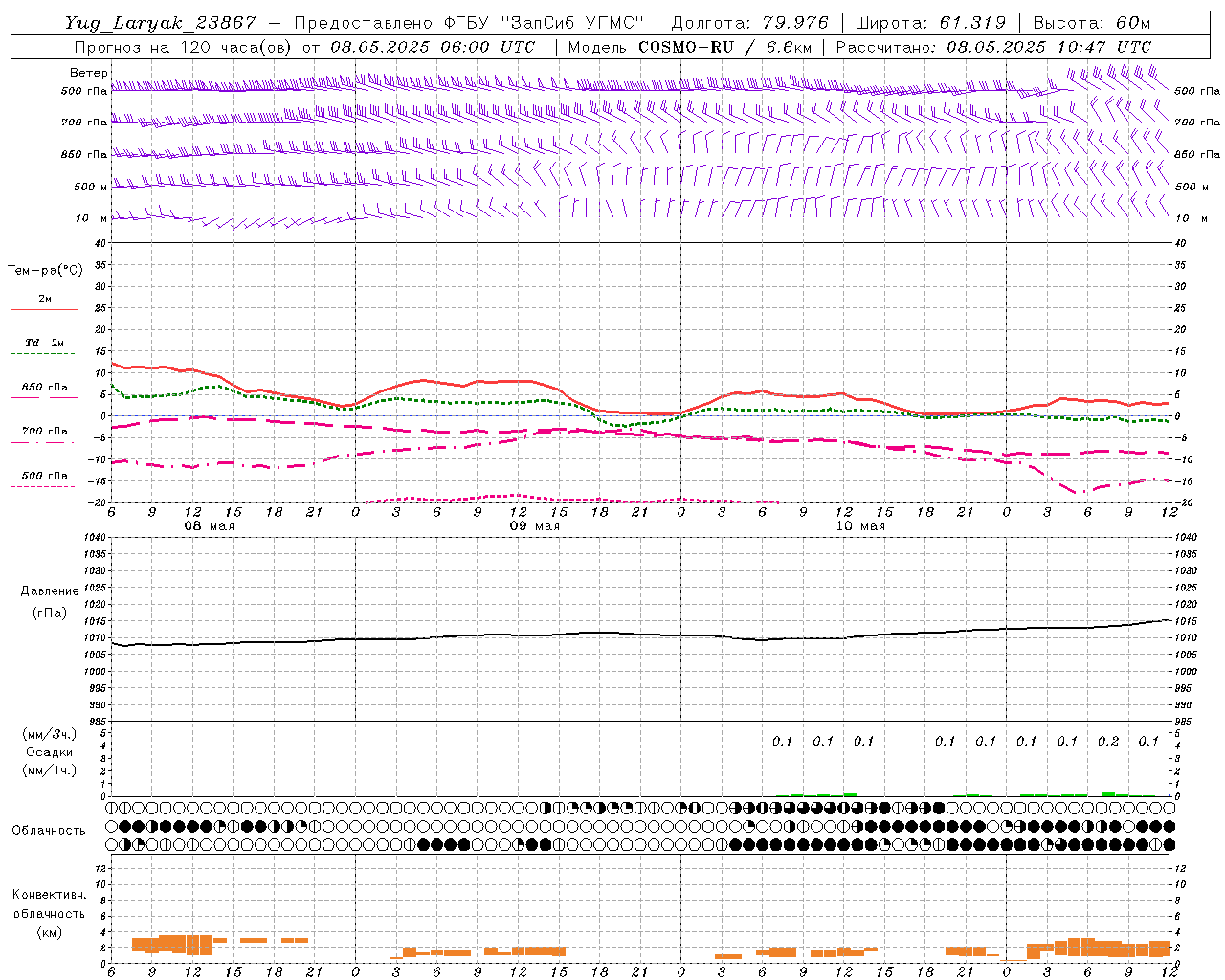Image resolution: width=1225 pixels, height=980 pixels.
Task: Click the 10 м wind level label on left axis
Action: 90,218
